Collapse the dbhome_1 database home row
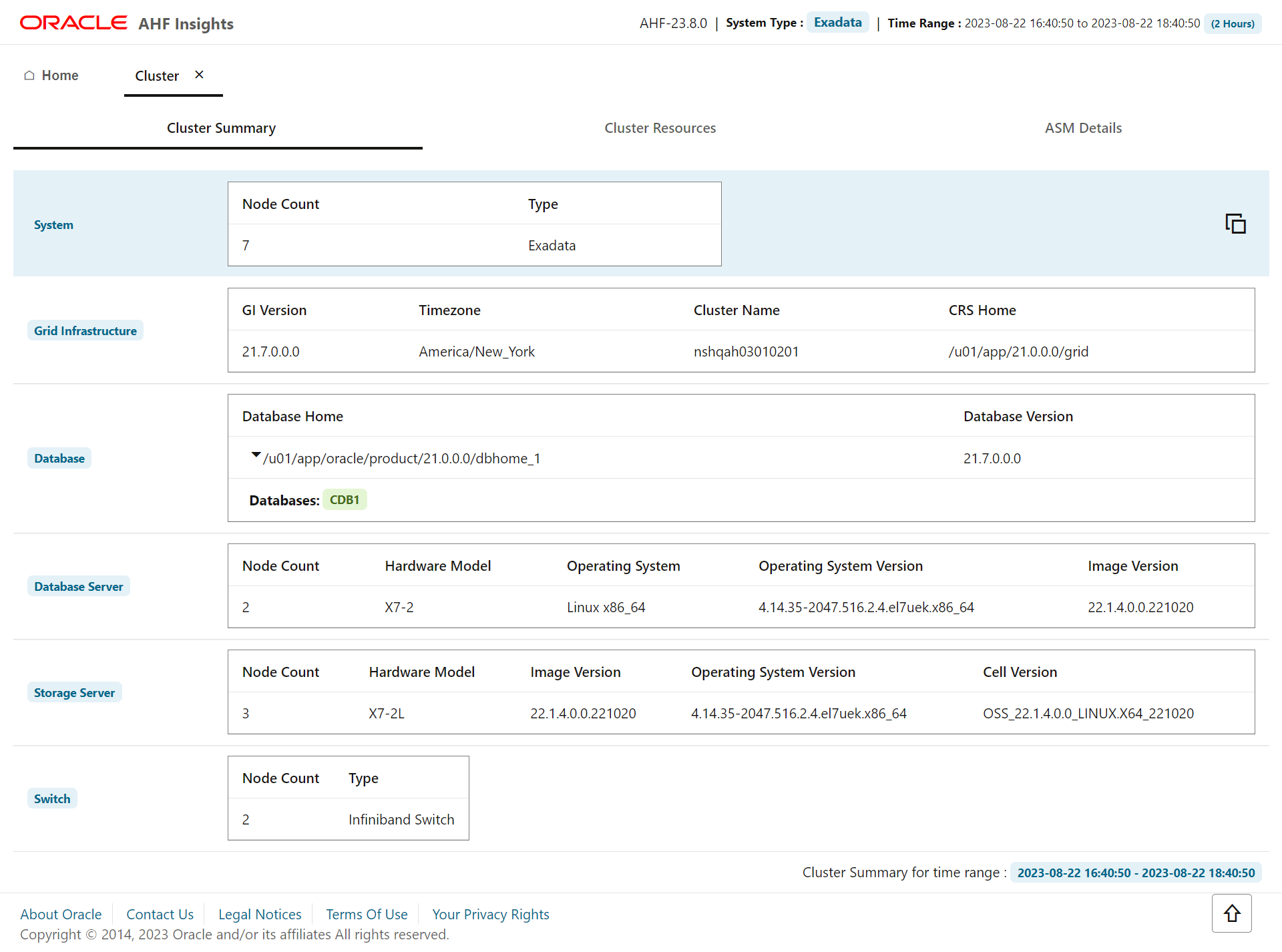 click(256, 455)
